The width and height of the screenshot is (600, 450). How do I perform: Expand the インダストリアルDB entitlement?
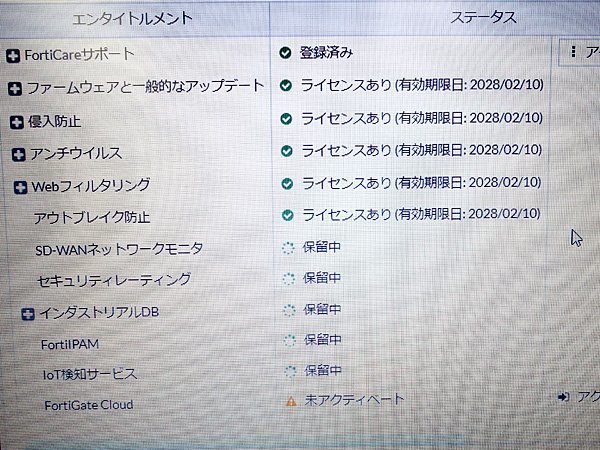click(x=28, y=314)
